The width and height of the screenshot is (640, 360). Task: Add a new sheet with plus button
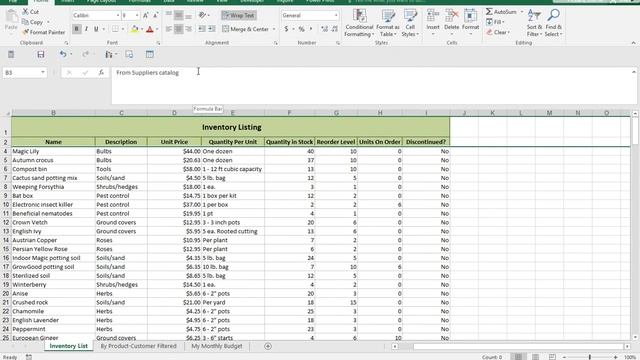tap(268, 346)
